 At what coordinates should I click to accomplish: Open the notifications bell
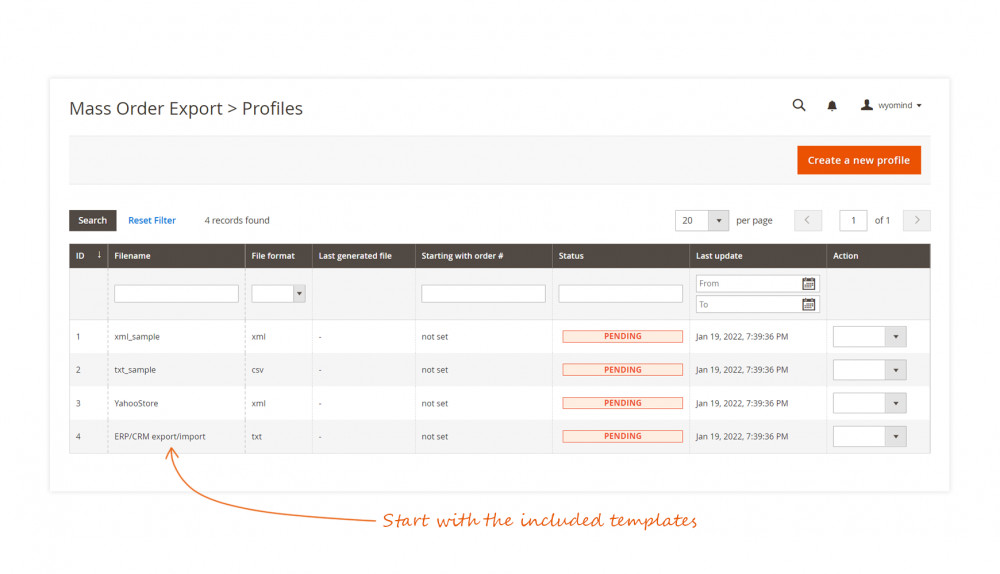[x=832, y=105]
